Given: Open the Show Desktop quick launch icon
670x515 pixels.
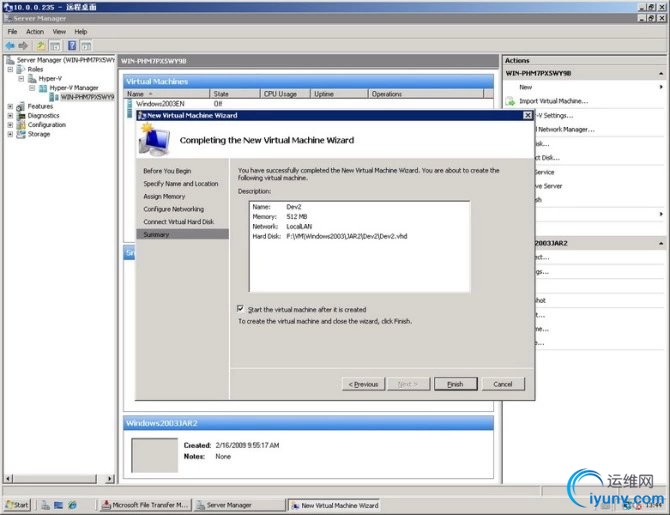Looking at the screenshot, I should click(x=59, y=505).
